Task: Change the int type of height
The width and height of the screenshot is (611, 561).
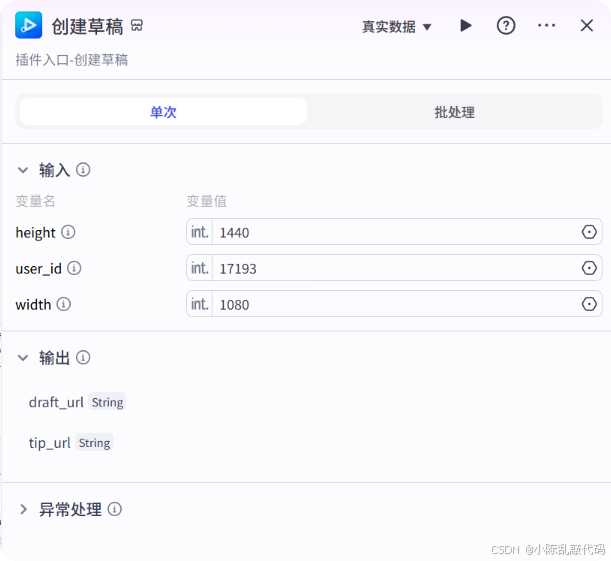Action: [200, 232]
